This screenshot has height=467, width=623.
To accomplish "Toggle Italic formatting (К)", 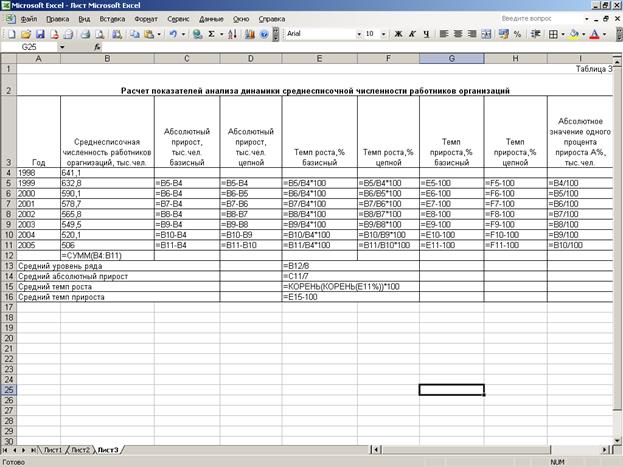I will pos(412,34).
